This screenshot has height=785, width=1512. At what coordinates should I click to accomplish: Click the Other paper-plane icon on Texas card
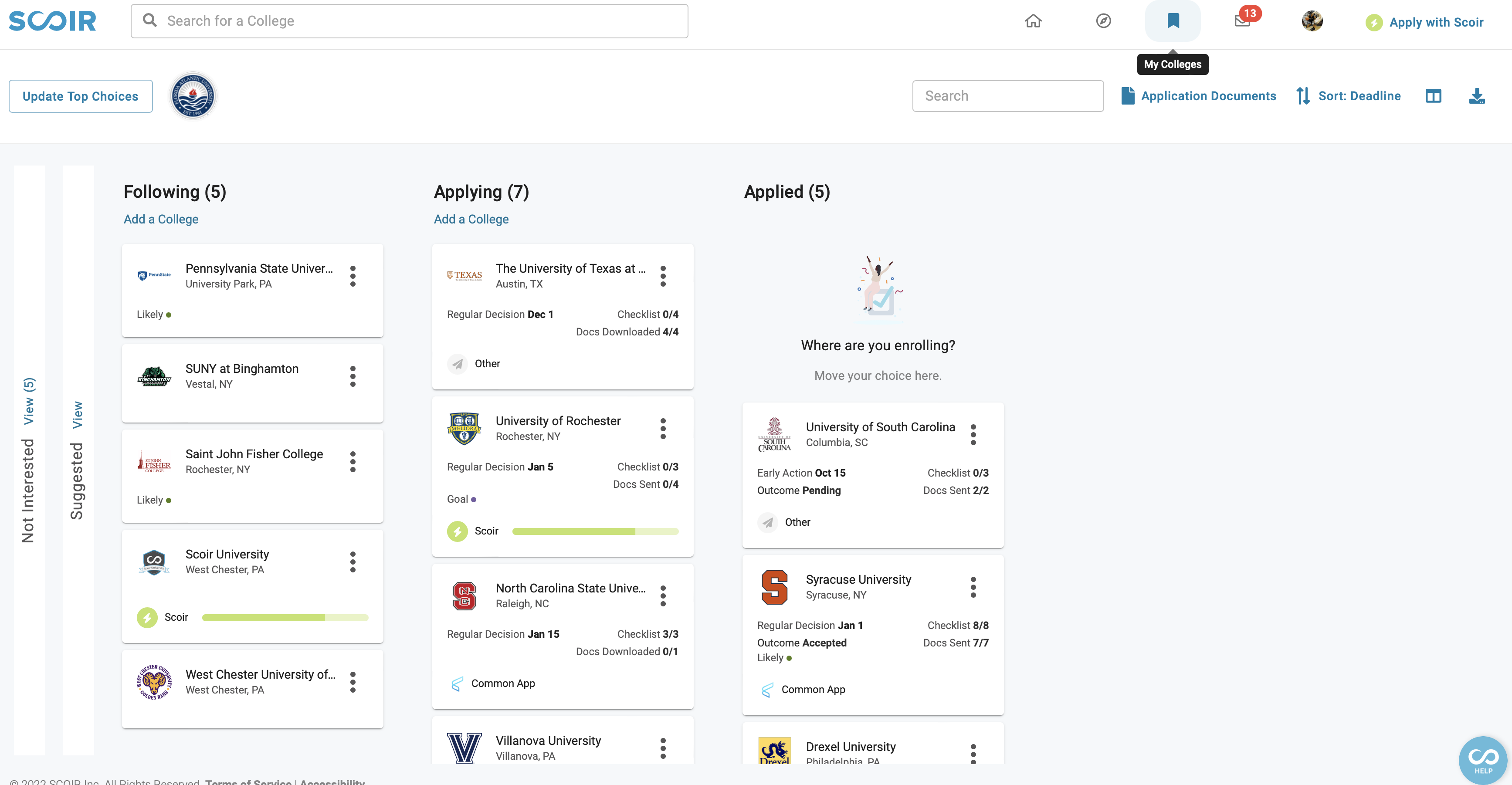tap(457, 364)
